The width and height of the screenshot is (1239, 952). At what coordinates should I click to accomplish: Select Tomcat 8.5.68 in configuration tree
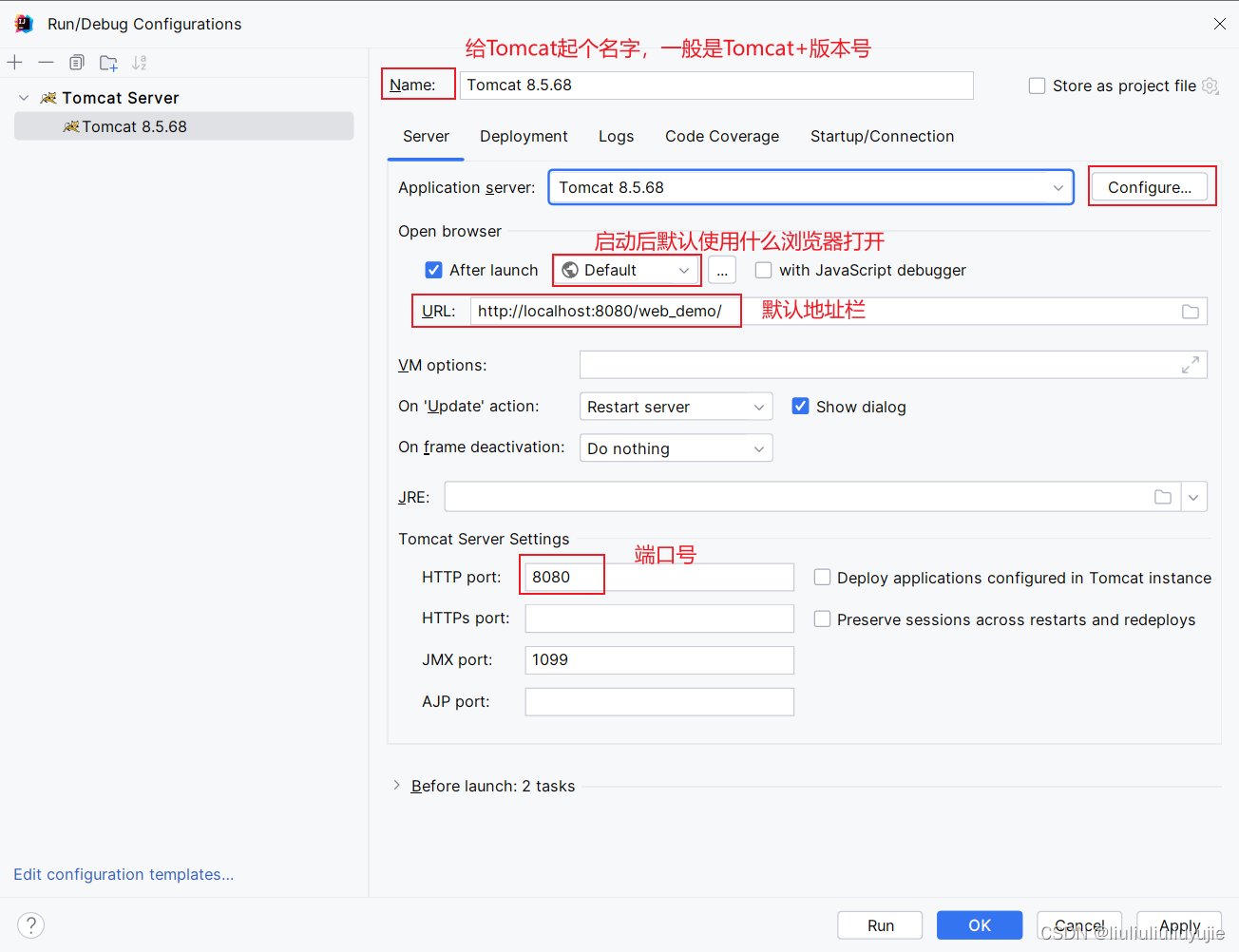click(x=184, y=126)
